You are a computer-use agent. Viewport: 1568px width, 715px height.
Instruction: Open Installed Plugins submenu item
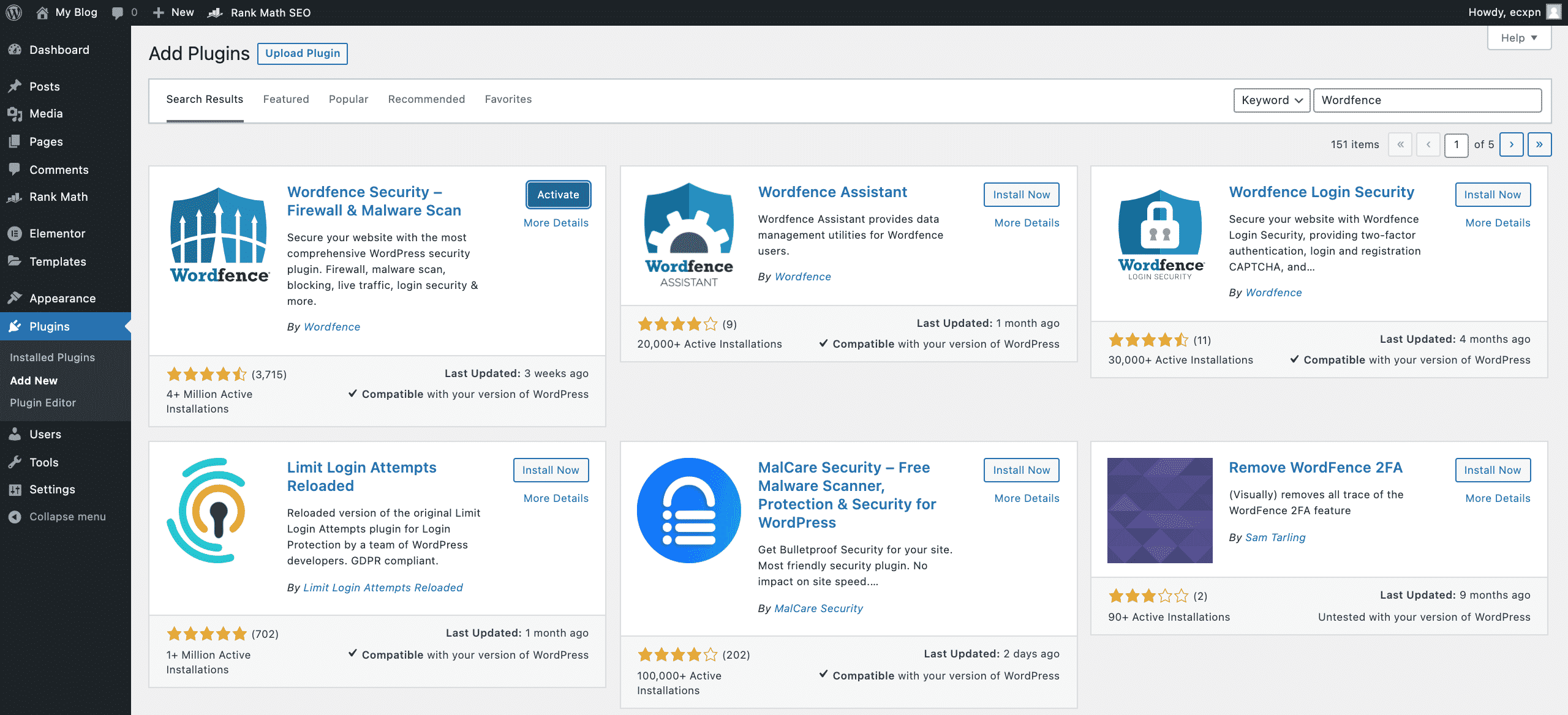[53, 357]
